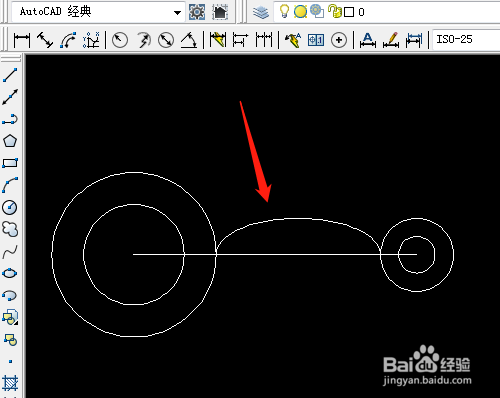Screen dimensions: 500x398
Task: Click layer 0 color swatch square
Action: point(349,12)
